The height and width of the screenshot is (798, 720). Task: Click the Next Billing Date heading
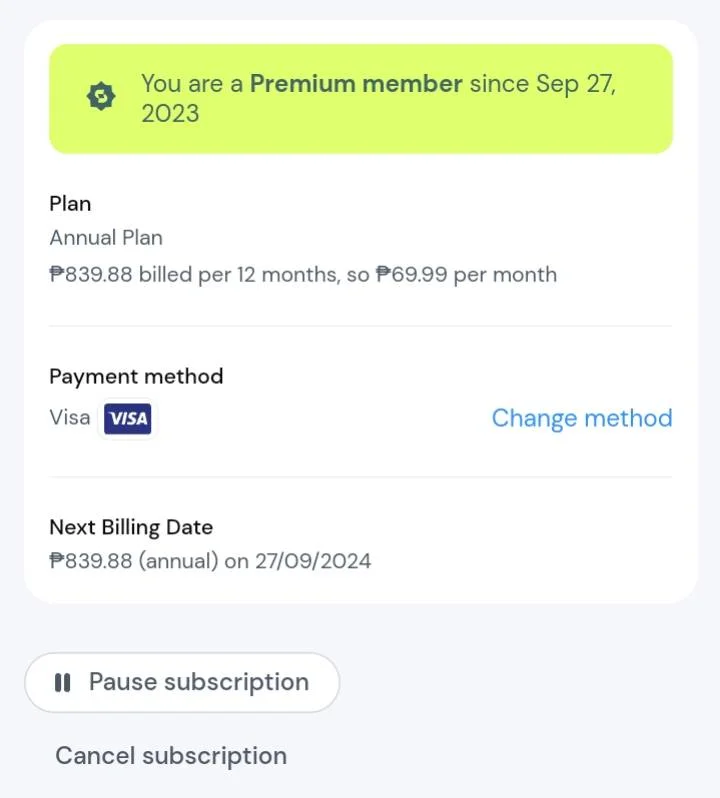(x=131, y=527)
